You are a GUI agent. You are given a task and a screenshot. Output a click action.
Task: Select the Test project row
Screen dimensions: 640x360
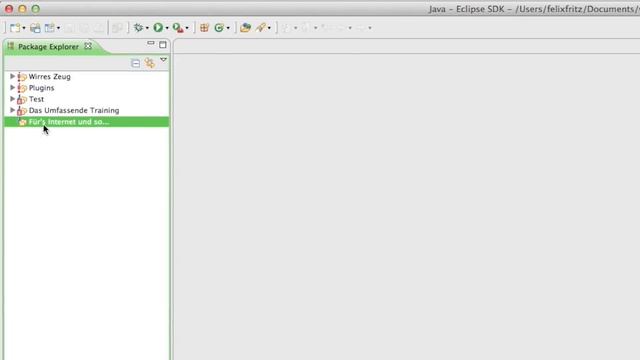pyautogui.click(x=87, y=99)
